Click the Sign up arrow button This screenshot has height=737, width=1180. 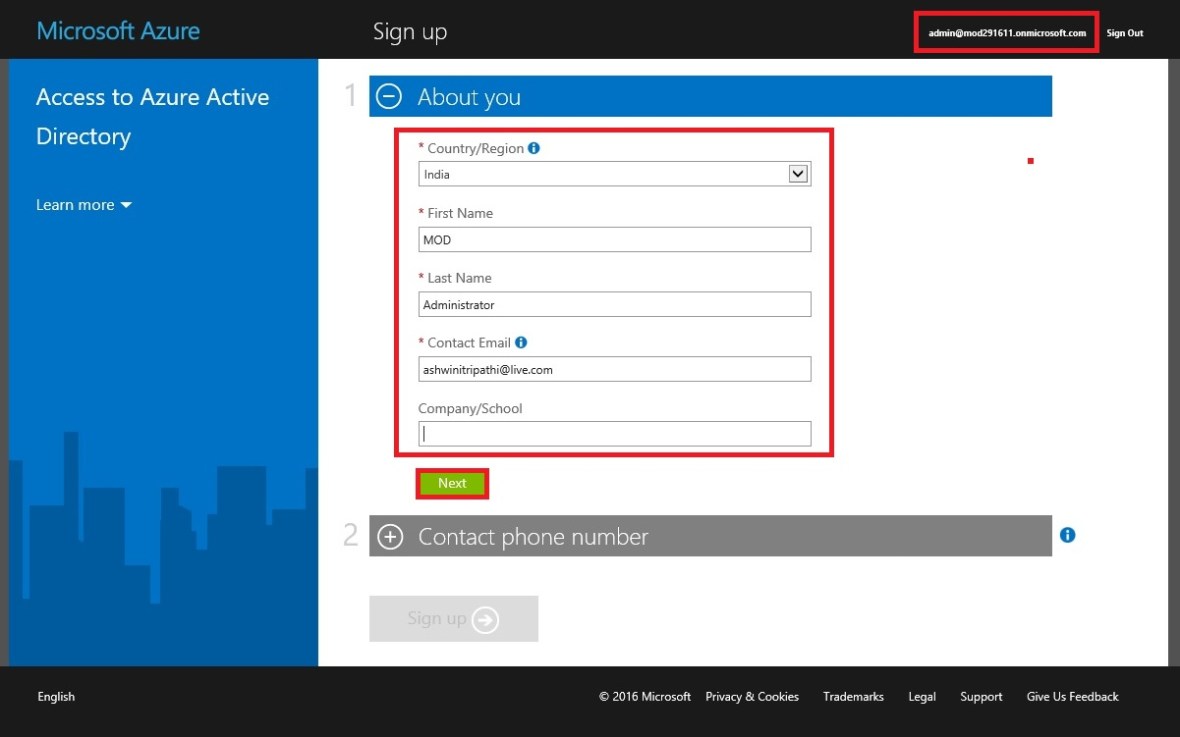click(454, 619)
